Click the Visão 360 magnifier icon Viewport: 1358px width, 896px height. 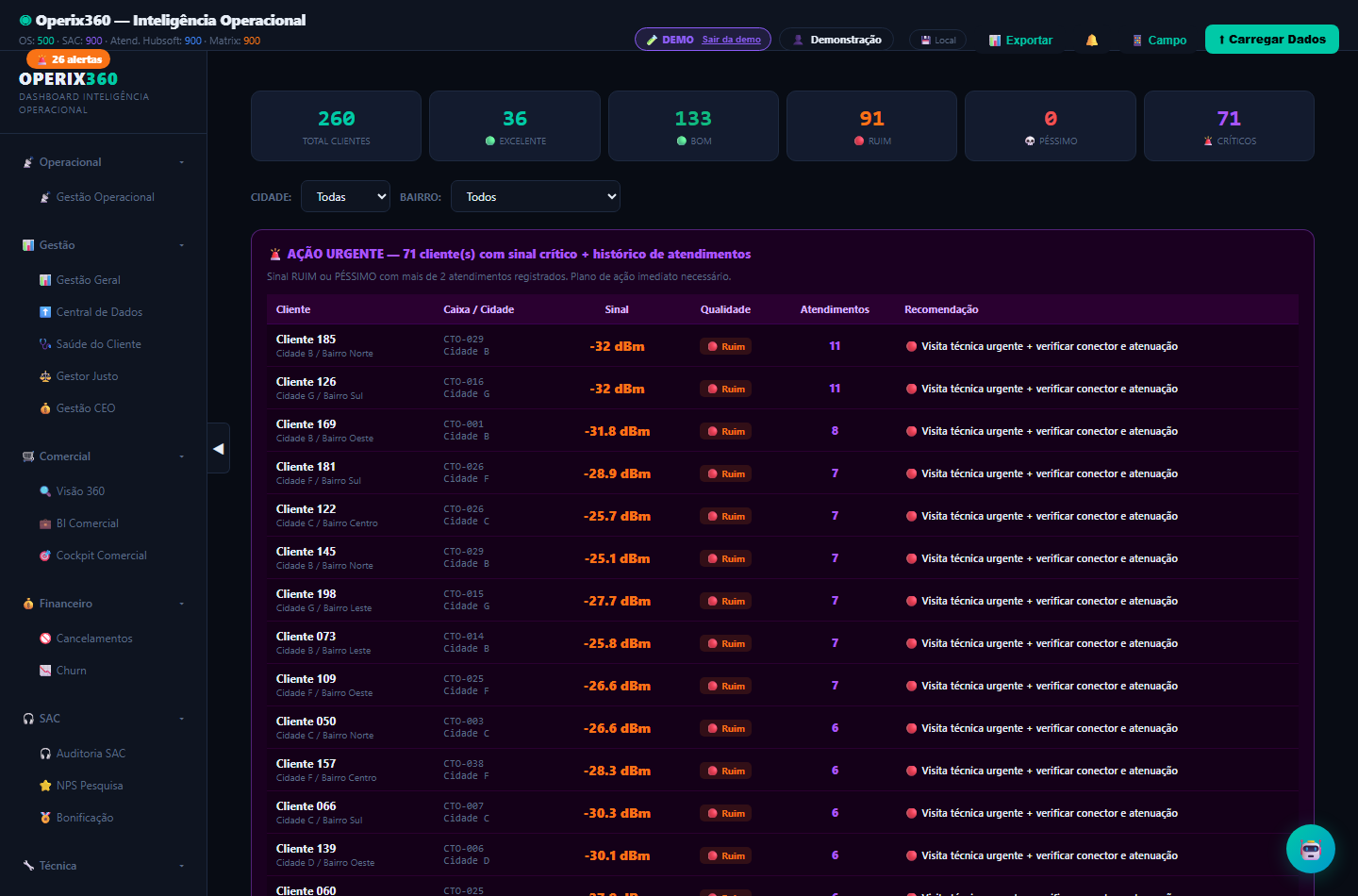45,491
